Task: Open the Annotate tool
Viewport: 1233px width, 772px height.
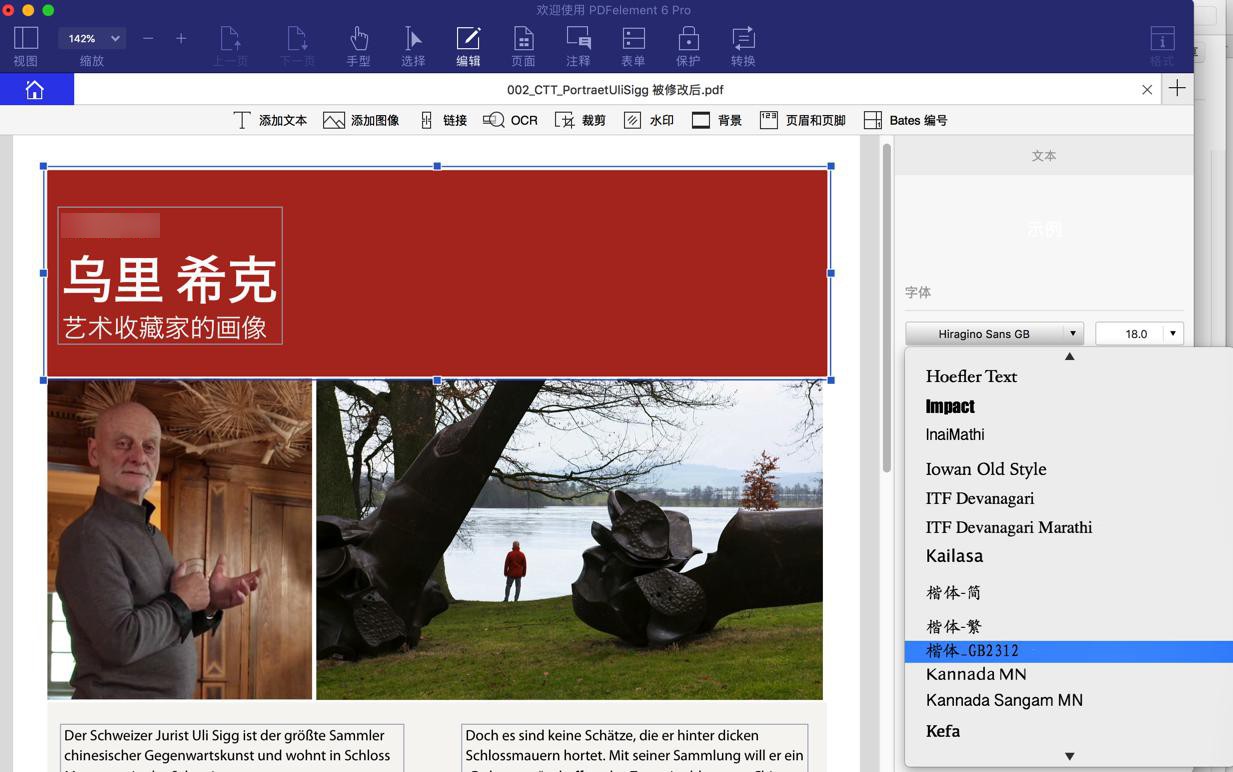Action: (x=578, y=46)
